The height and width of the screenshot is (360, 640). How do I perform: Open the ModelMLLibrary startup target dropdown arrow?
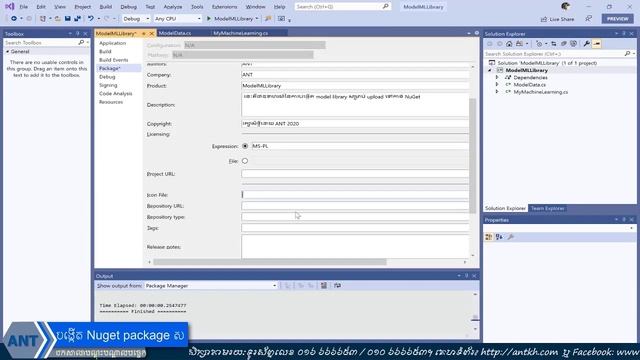pos(257,19)
